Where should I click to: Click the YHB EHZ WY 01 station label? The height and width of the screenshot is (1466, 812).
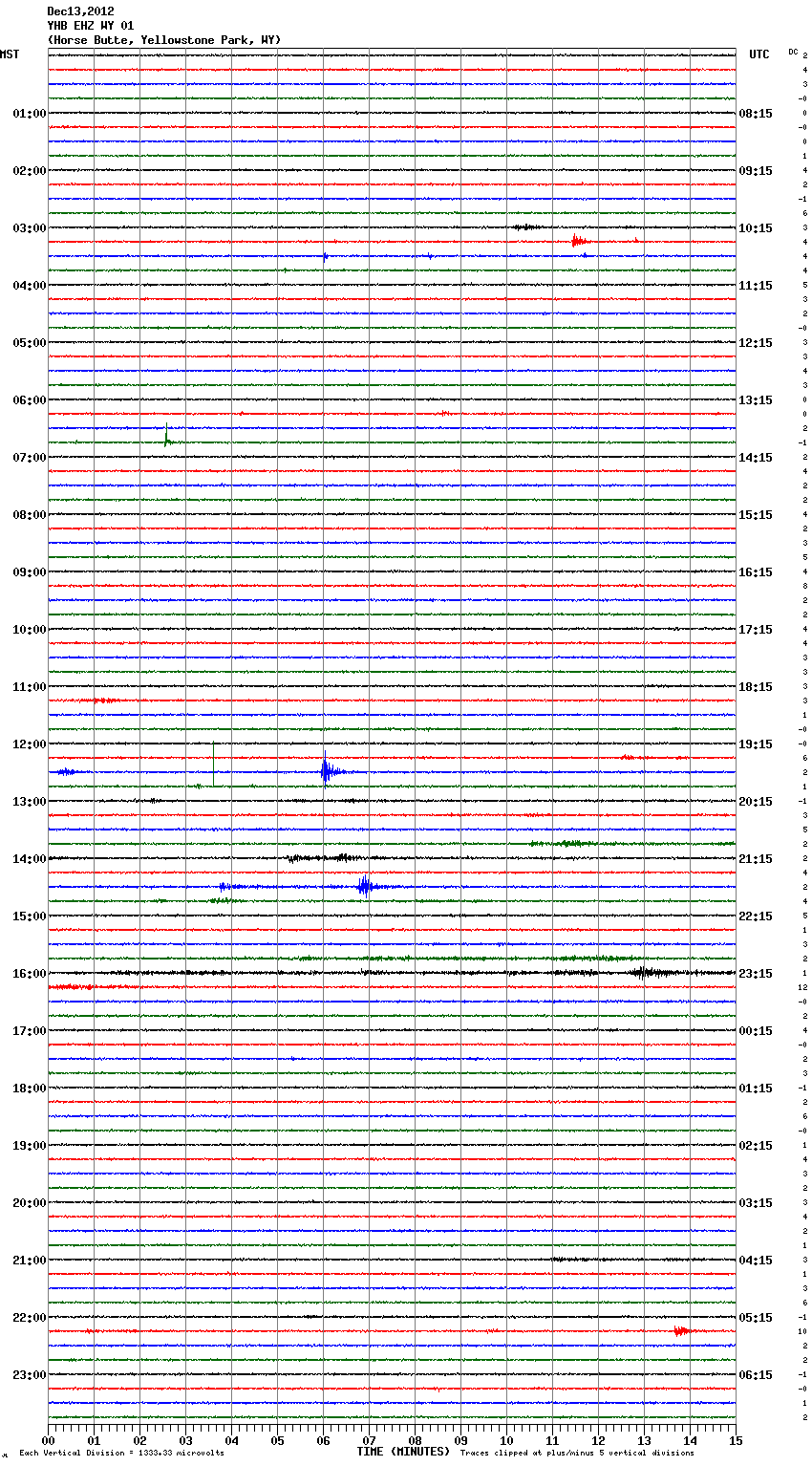coord(90,26)
